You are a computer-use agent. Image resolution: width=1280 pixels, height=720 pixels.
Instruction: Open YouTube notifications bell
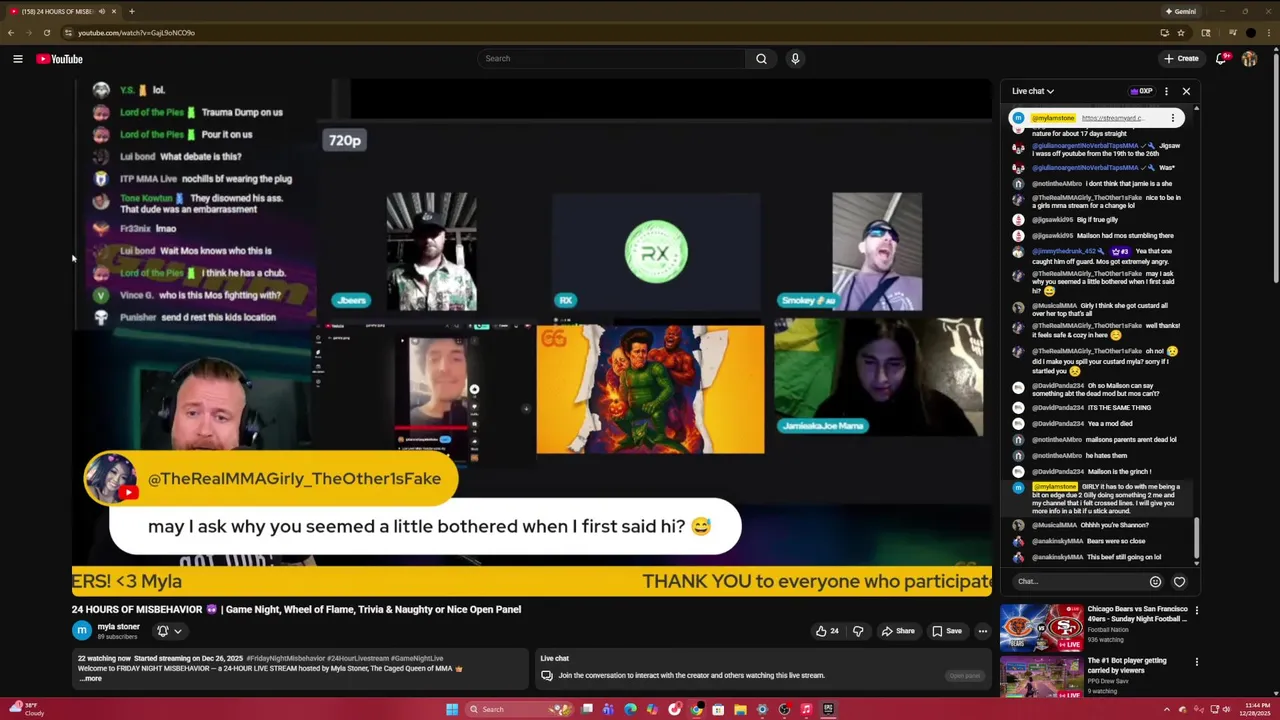[x=1221, y=59]
